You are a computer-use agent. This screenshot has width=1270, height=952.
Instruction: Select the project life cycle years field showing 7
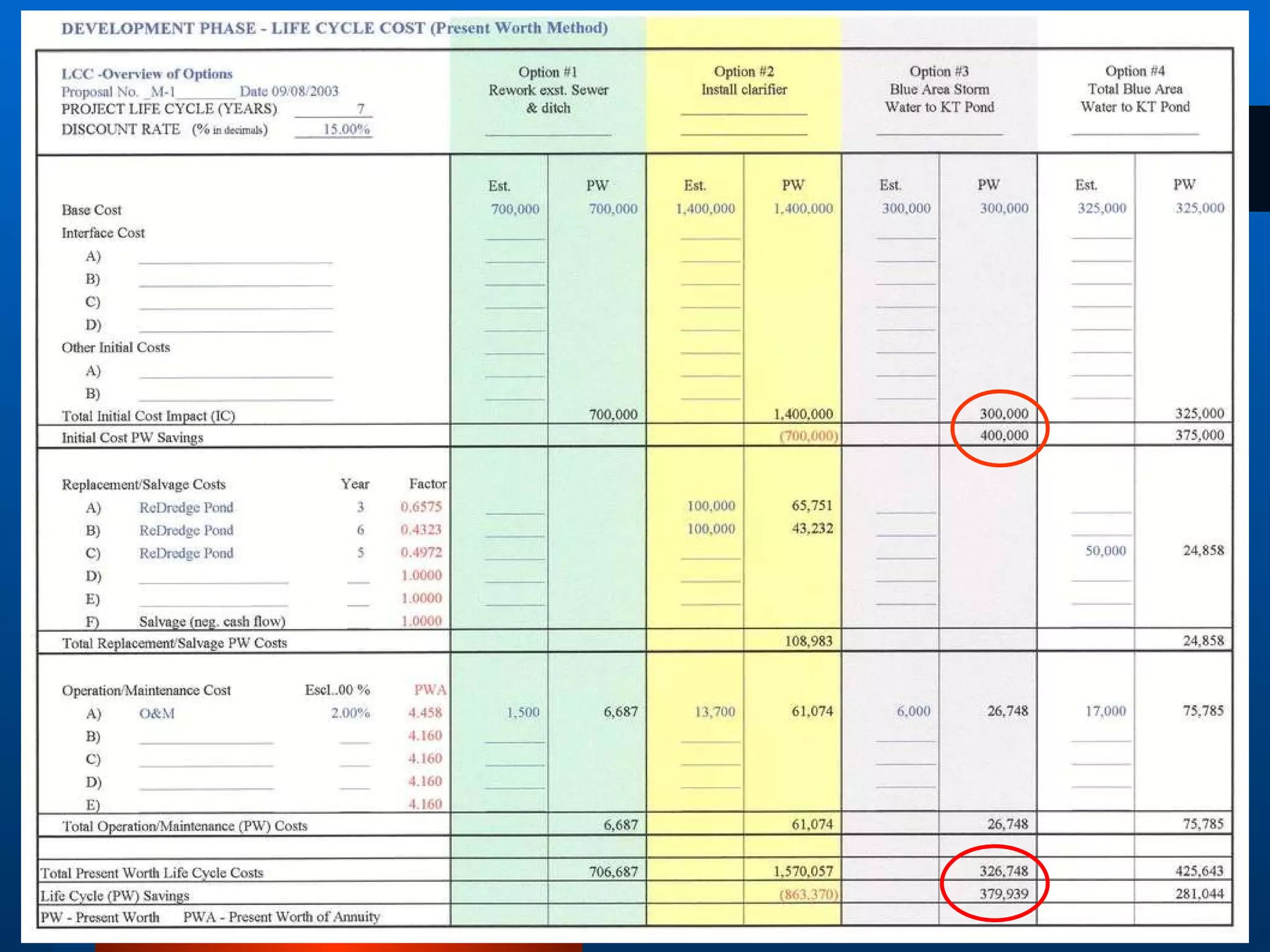point(360,108)
